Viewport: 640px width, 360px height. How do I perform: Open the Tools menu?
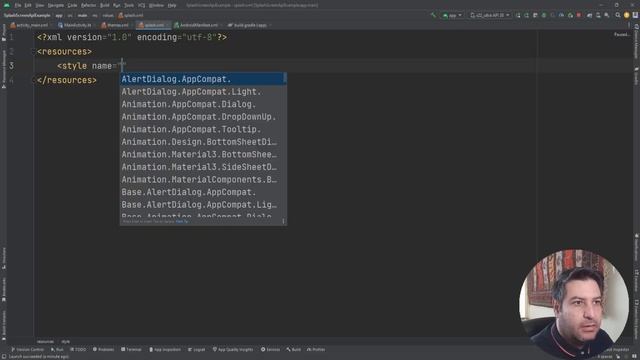tap(129, 5)
